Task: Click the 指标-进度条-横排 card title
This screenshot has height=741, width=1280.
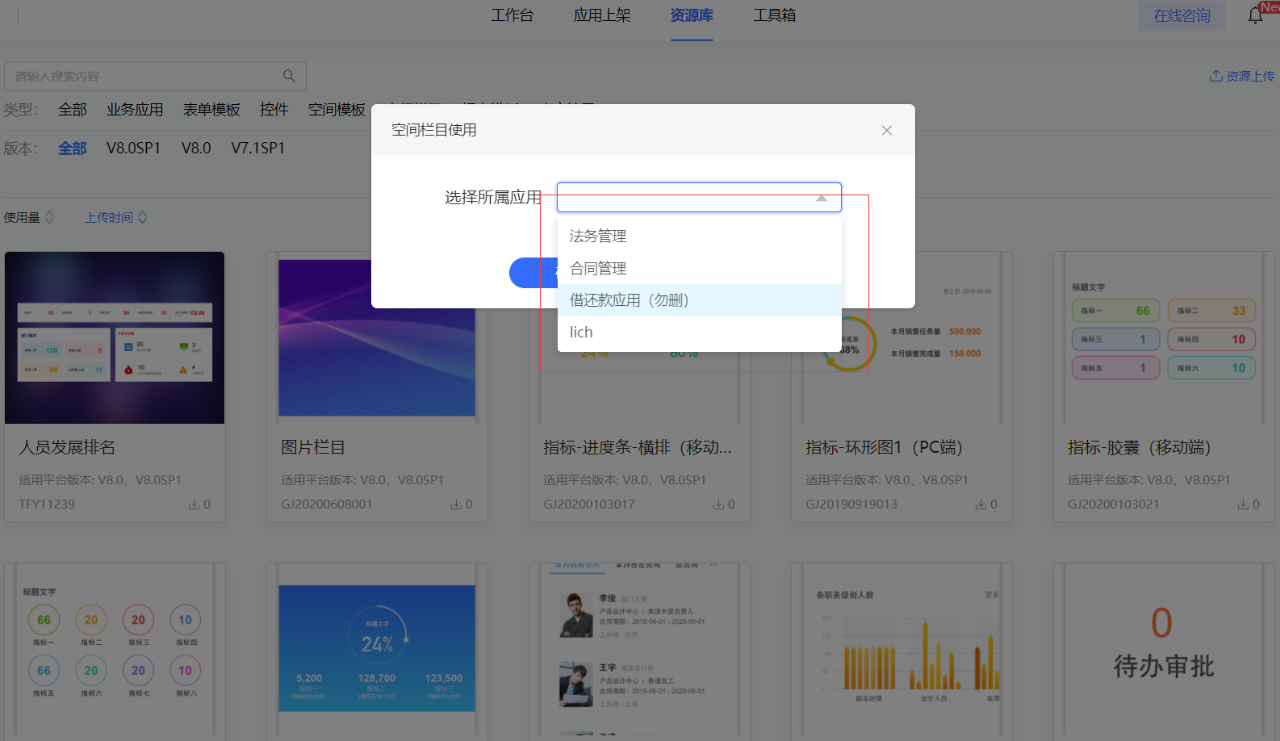Action: click(x=638, y=447)
